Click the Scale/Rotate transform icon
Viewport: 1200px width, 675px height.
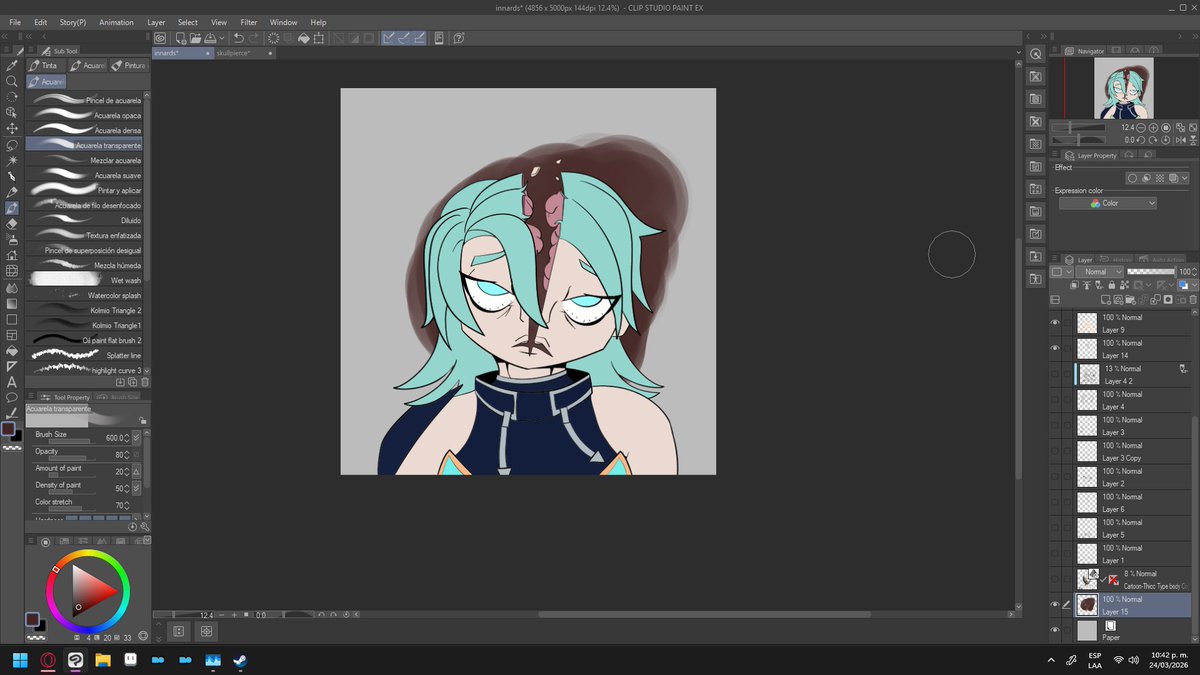pyautogui.click(x=319, y=38)
